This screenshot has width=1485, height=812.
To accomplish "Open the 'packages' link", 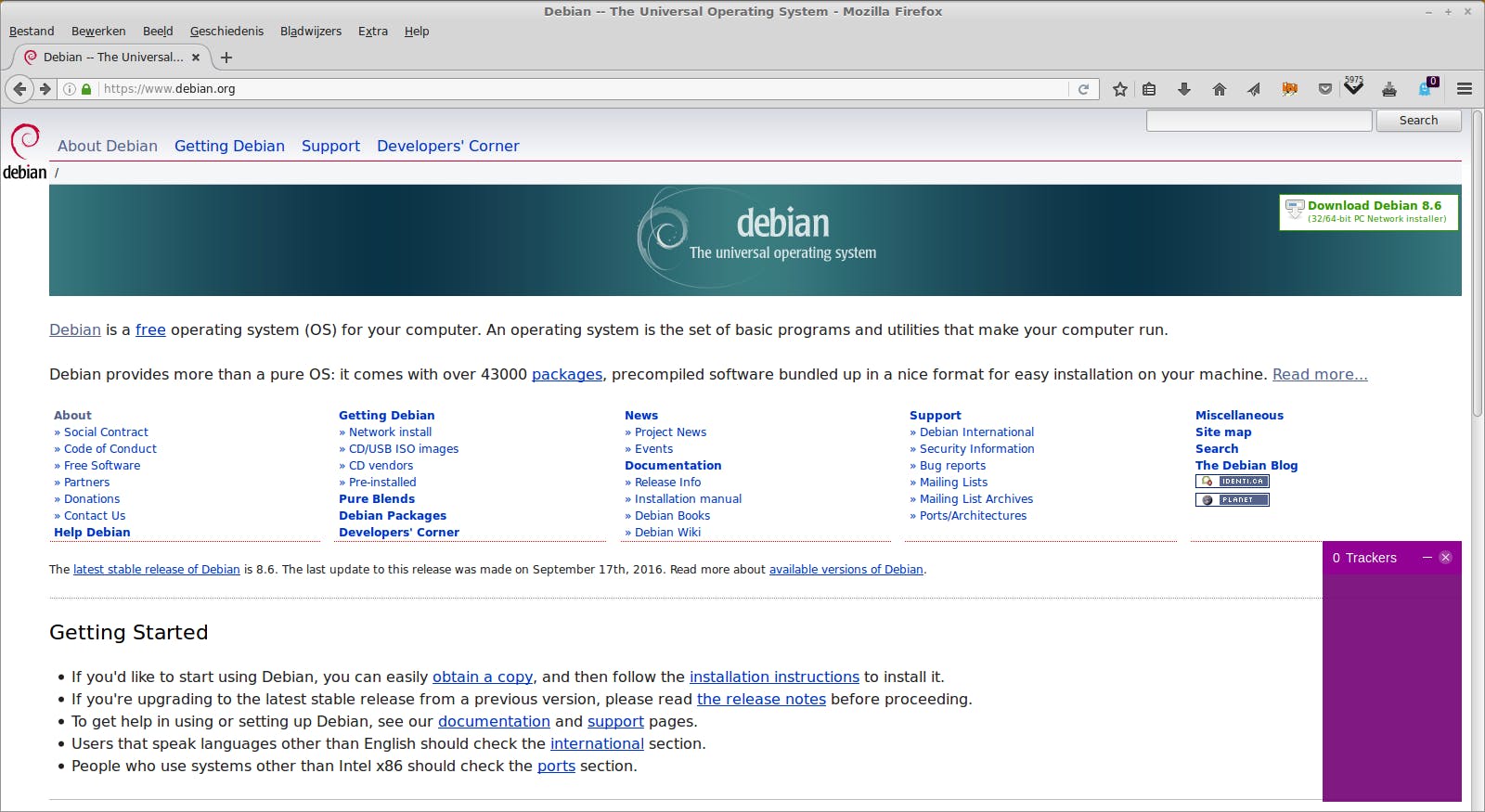I will tap(567, 374).
